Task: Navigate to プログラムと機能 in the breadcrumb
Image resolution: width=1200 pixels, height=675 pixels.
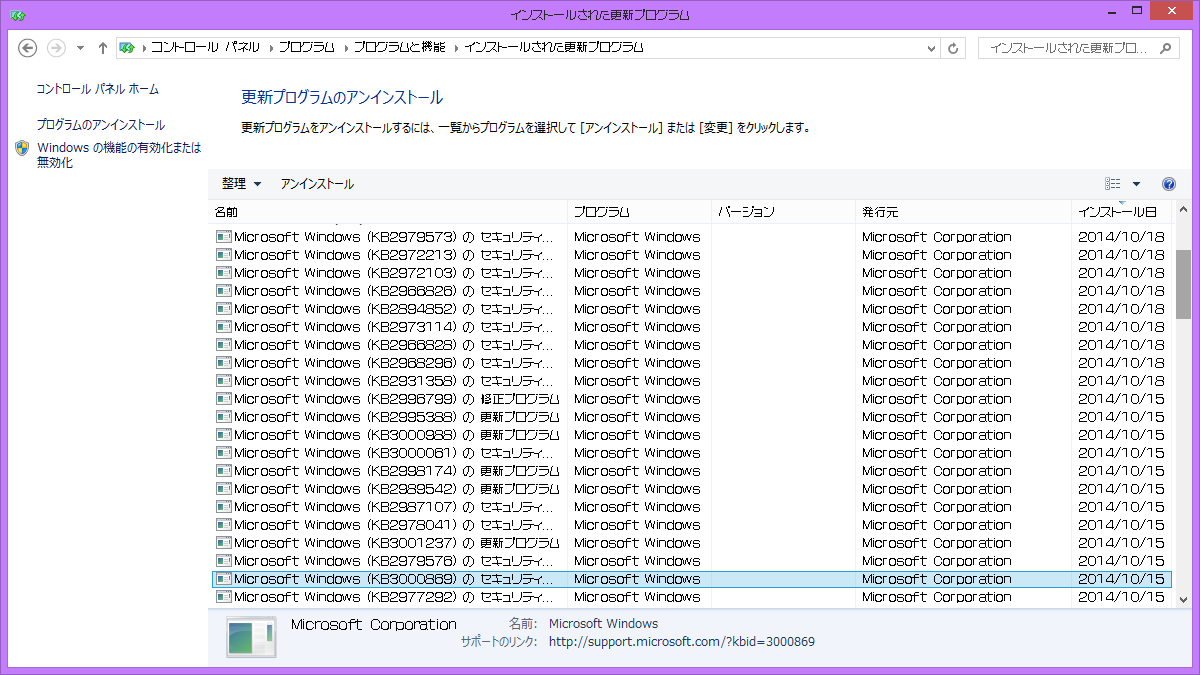Action: 399,48
